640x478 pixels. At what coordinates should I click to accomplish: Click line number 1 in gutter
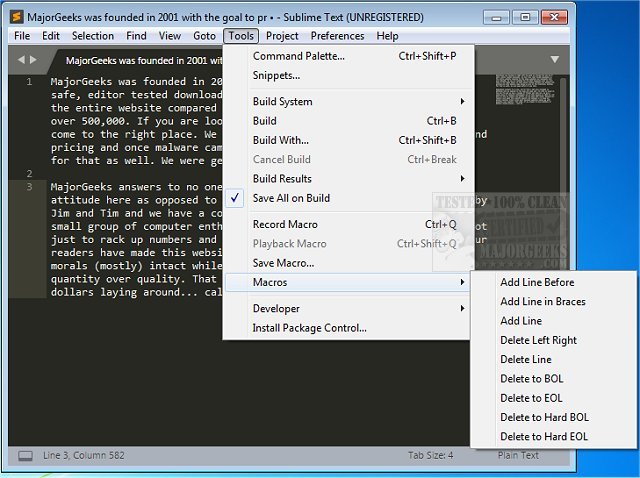(29, 82)
